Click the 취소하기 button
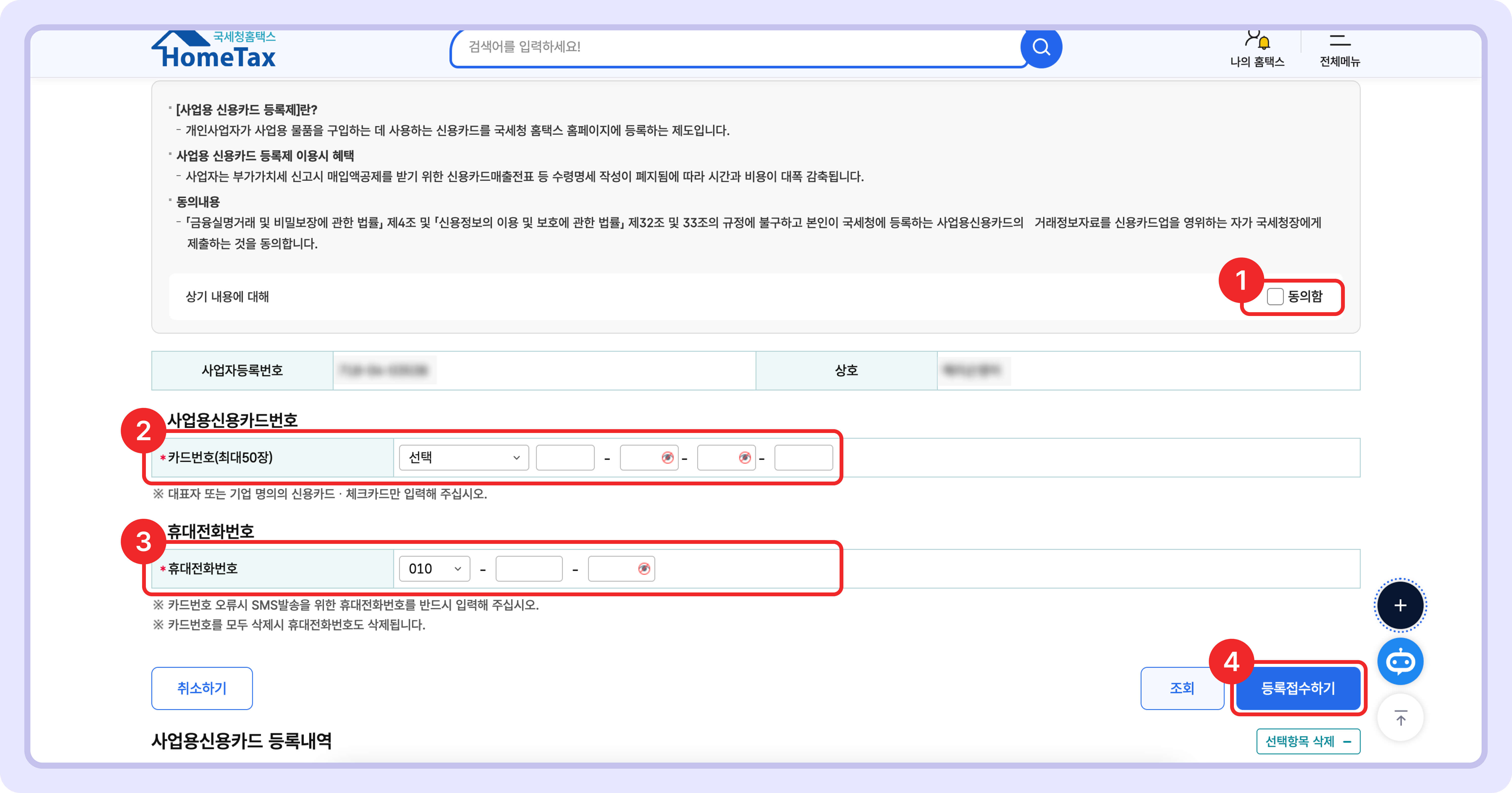The width and height of the screenshot is (1512, 793). coord(202,688)
